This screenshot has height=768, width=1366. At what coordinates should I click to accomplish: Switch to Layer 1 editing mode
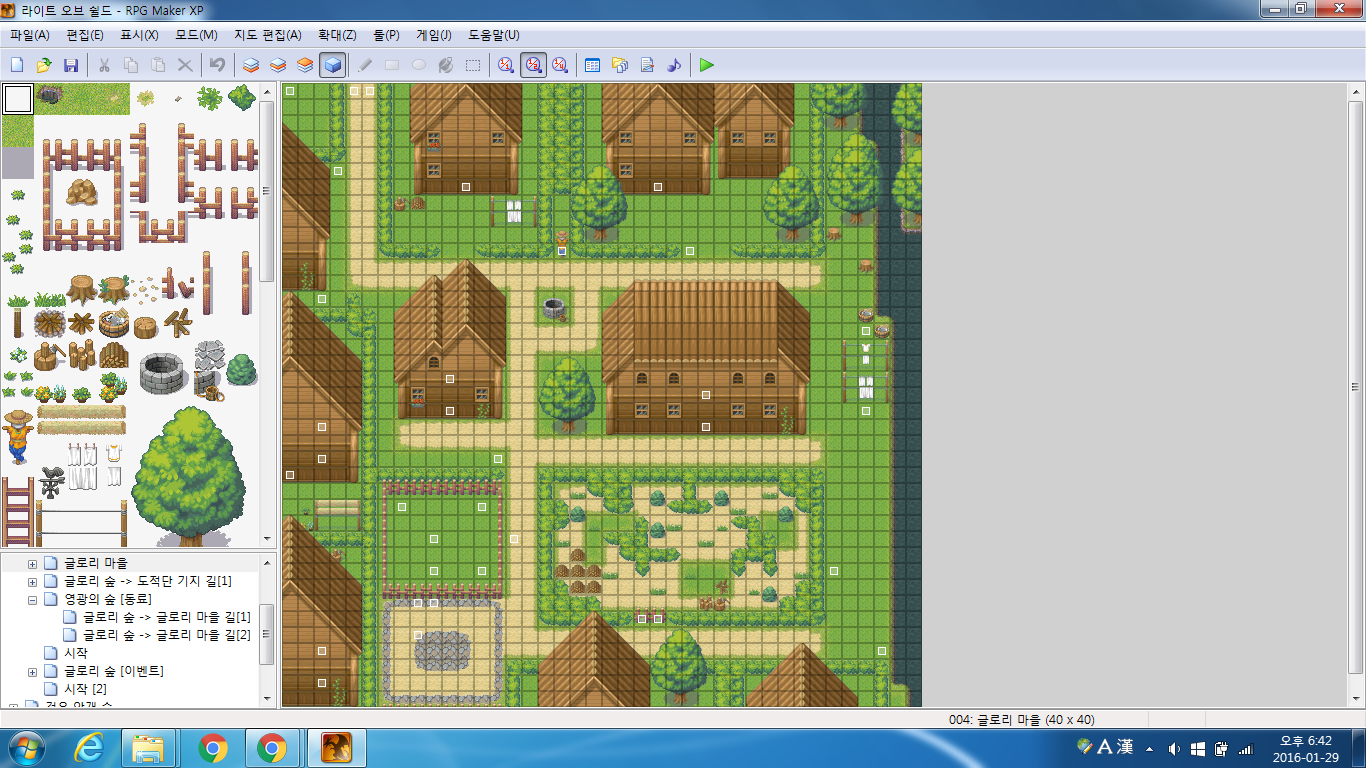(251, 65)
